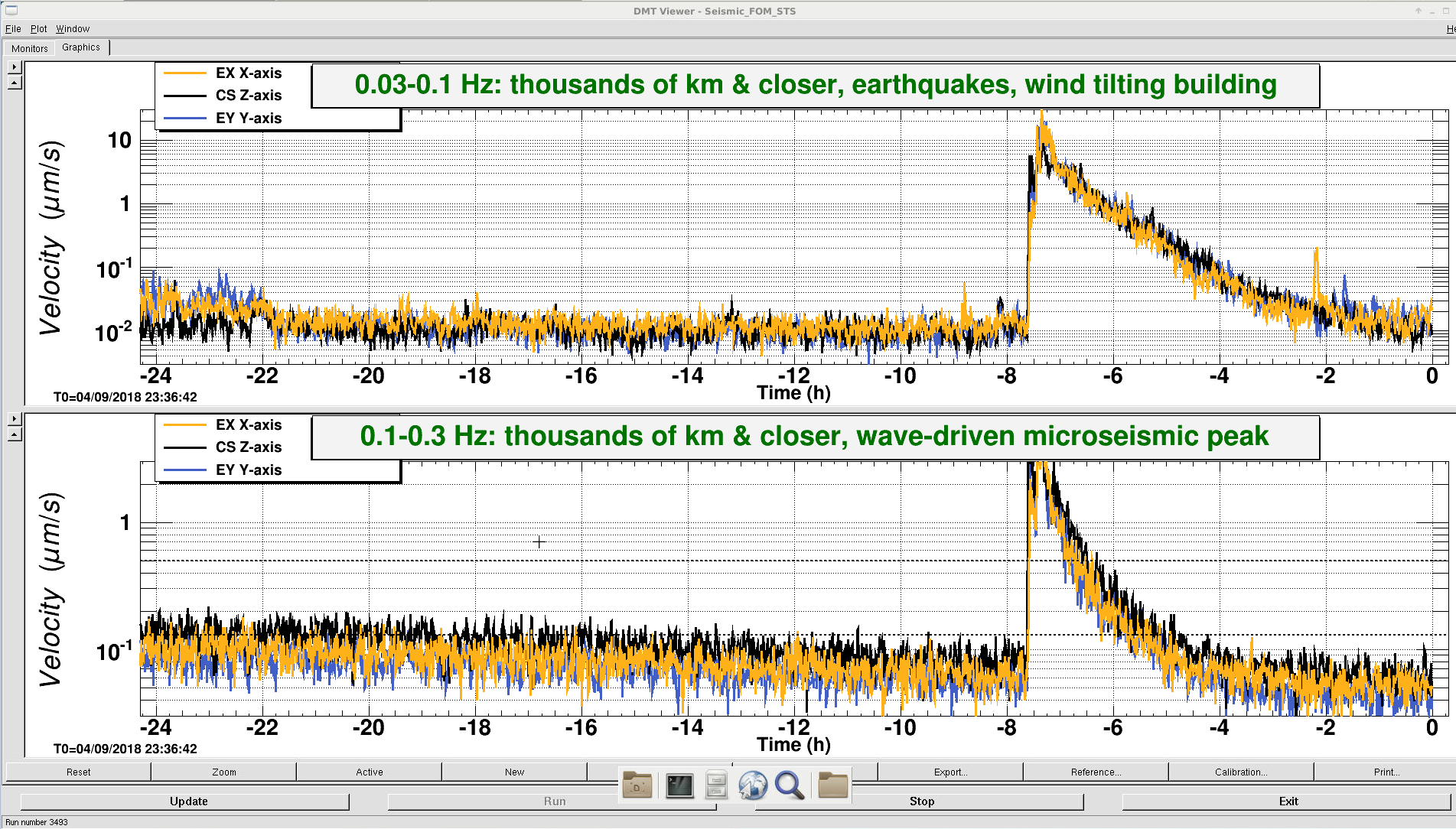1456x829 pixels.
Task: Click the T0 timestamp under the bottom plot
Action: click(x=125, y=749)
